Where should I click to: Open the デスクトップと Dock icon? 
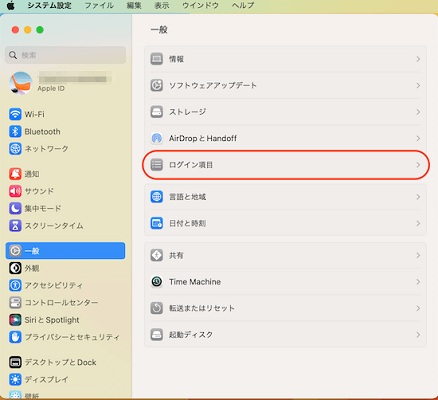pyautogui.click(x=15, y=362)
